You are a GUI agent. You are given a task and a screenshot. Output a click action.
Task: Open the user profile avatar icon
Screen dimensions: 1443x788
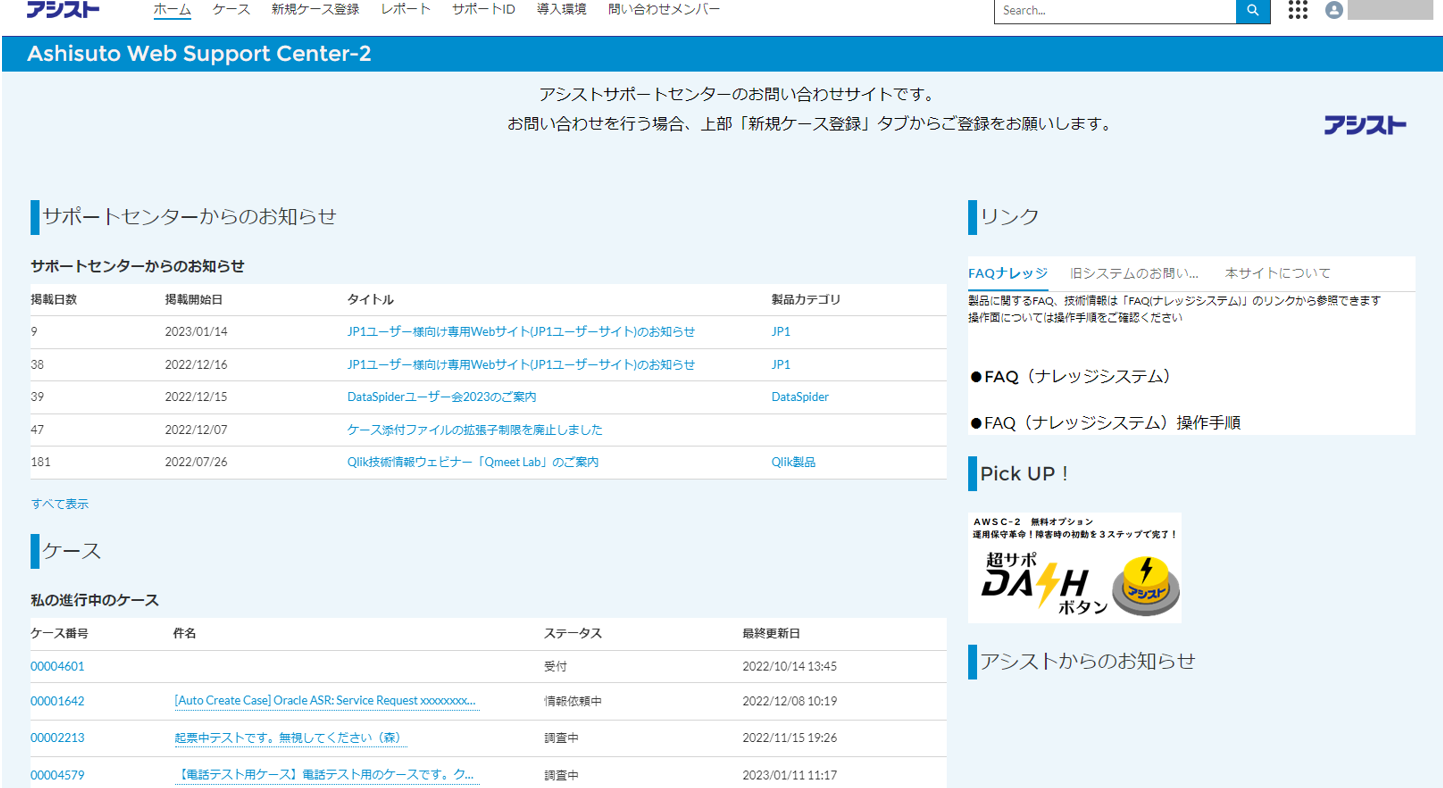coord(1334,11)
